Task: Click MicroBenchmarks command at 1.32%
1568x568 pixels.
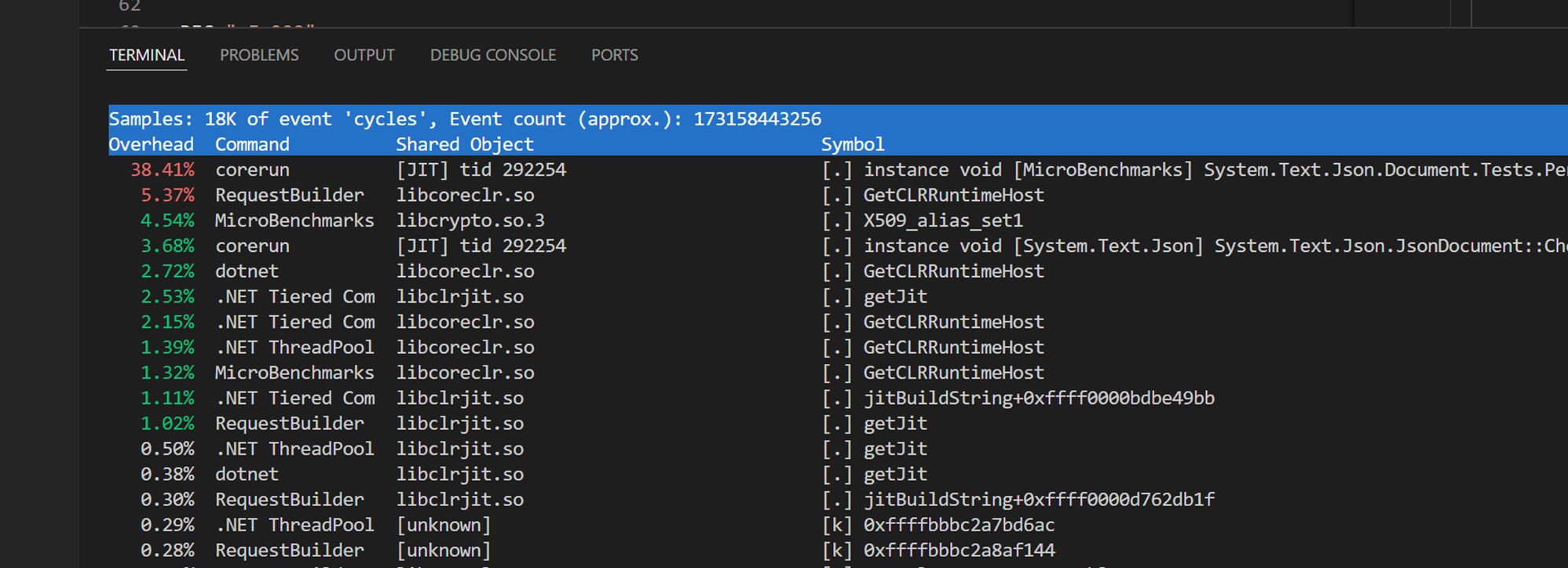Action: pos(294,373)
